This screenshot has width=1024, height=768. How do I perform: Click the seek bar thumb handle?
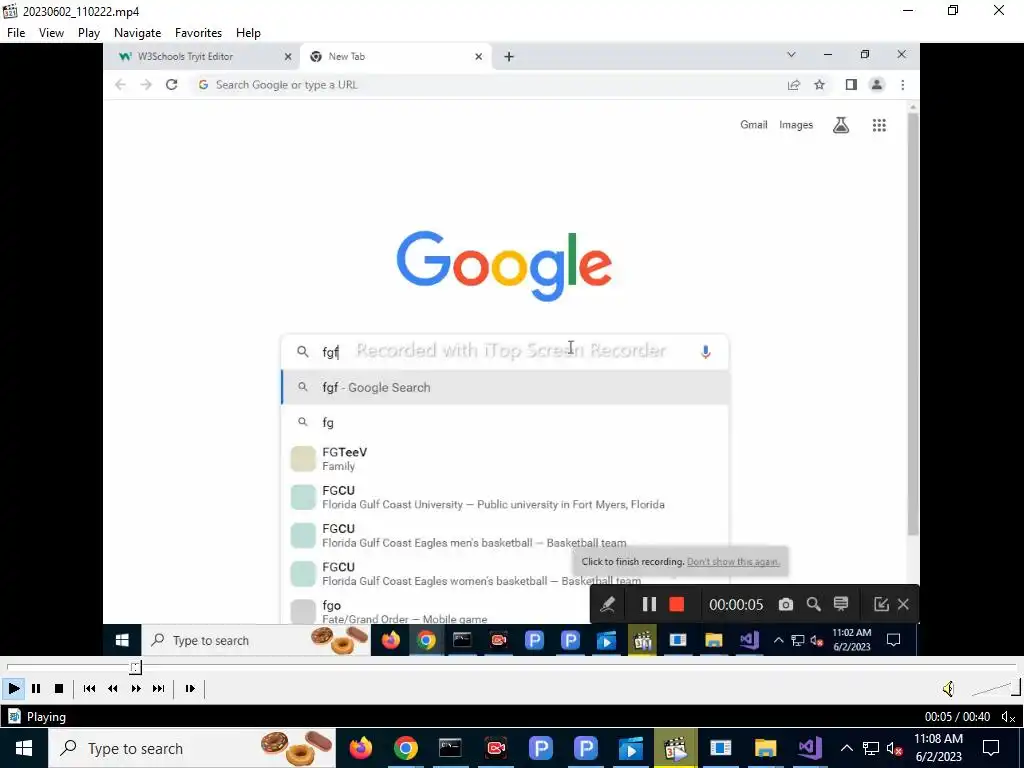pyautogui.click(x=135, y=667)
